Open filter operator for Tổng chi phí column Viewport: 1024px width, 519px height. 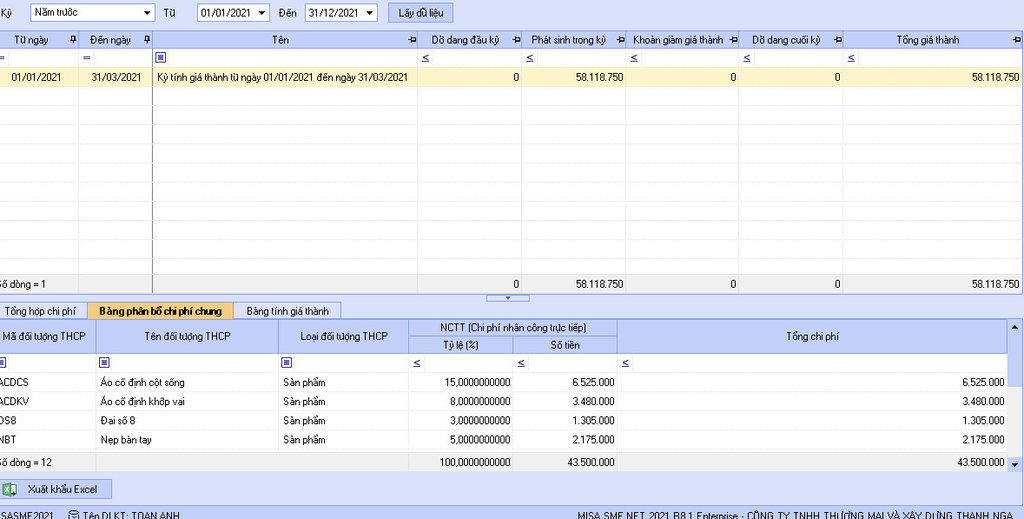pyautogui.click(x=626, y=363)
